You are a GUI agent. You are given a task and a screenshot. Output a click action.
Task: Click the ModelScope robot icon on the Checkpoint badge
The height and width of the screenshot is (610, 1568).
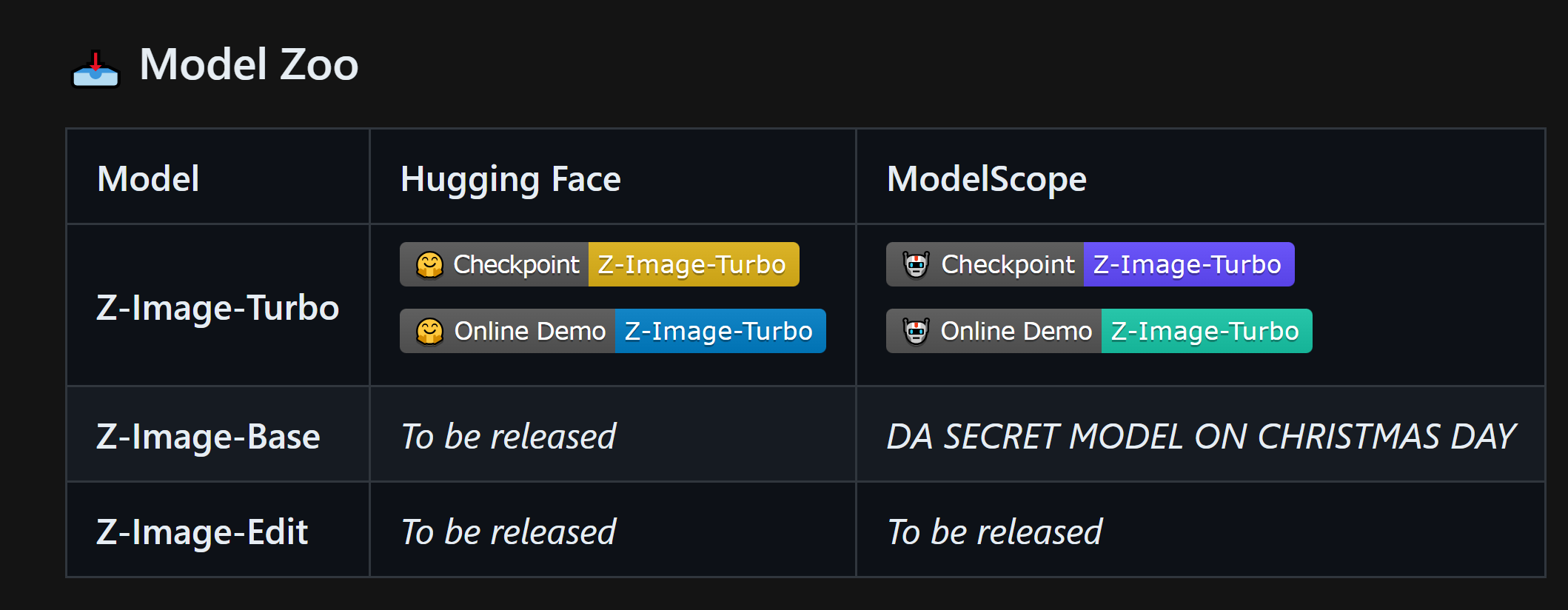click(x=916, y=264)
